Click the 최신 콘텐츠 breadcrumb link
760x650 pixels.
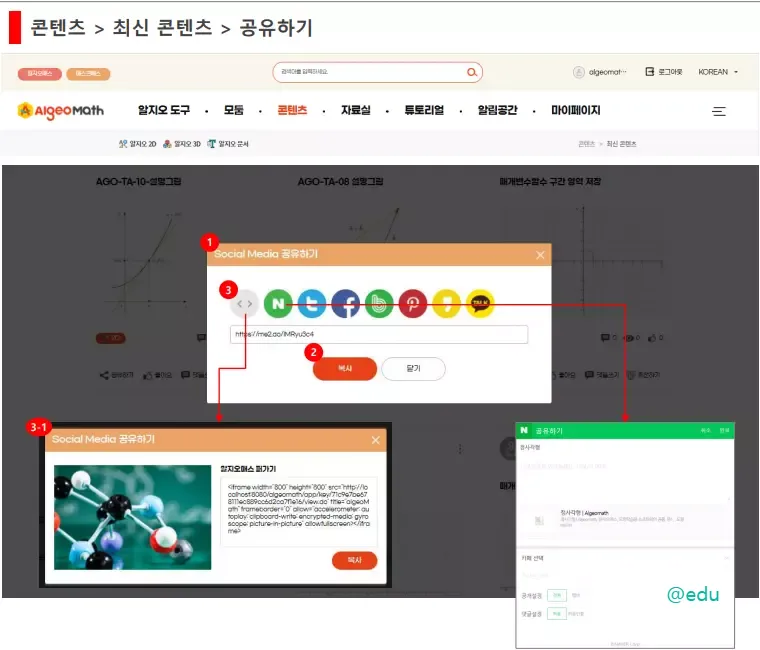coord(621,144)
